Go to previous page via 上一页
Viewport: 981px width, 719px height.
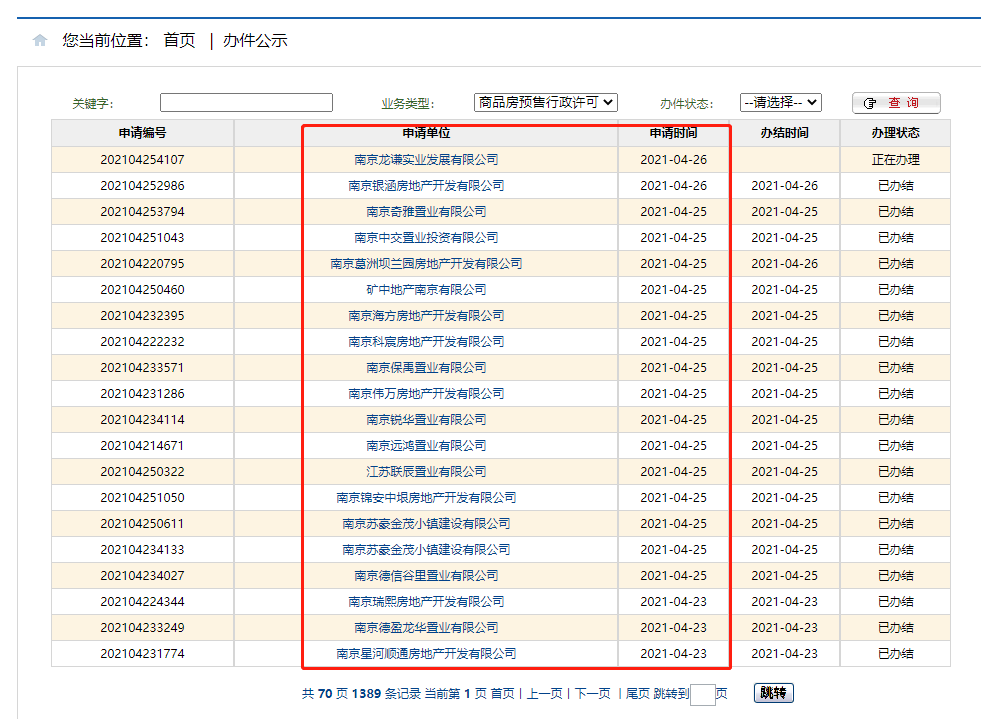pos(545,694)
